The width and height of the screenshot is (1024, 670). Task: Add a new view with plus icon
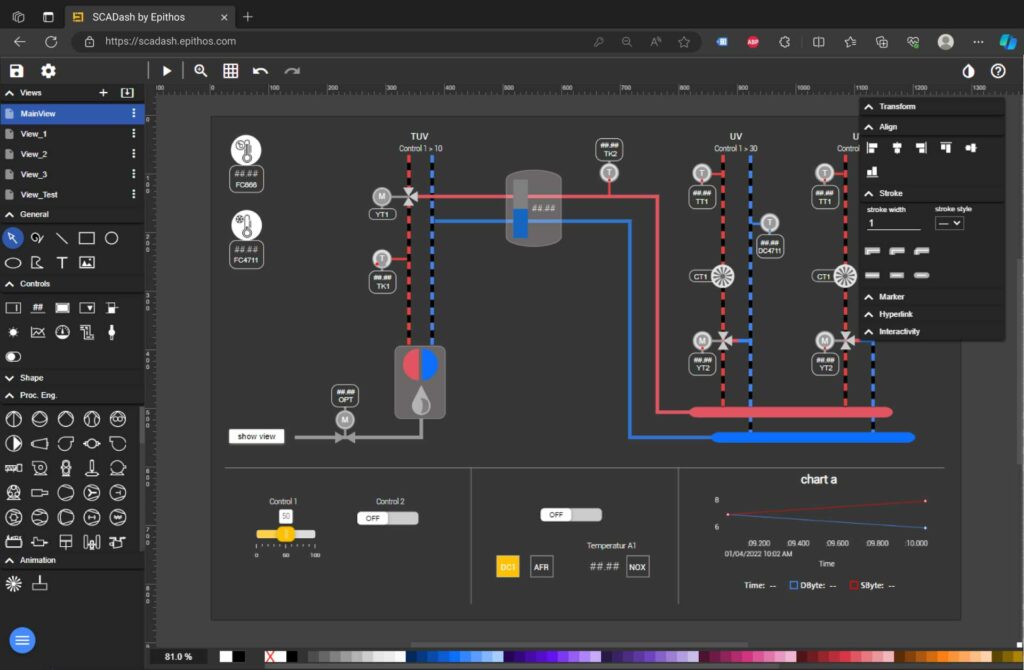point(103,93)
